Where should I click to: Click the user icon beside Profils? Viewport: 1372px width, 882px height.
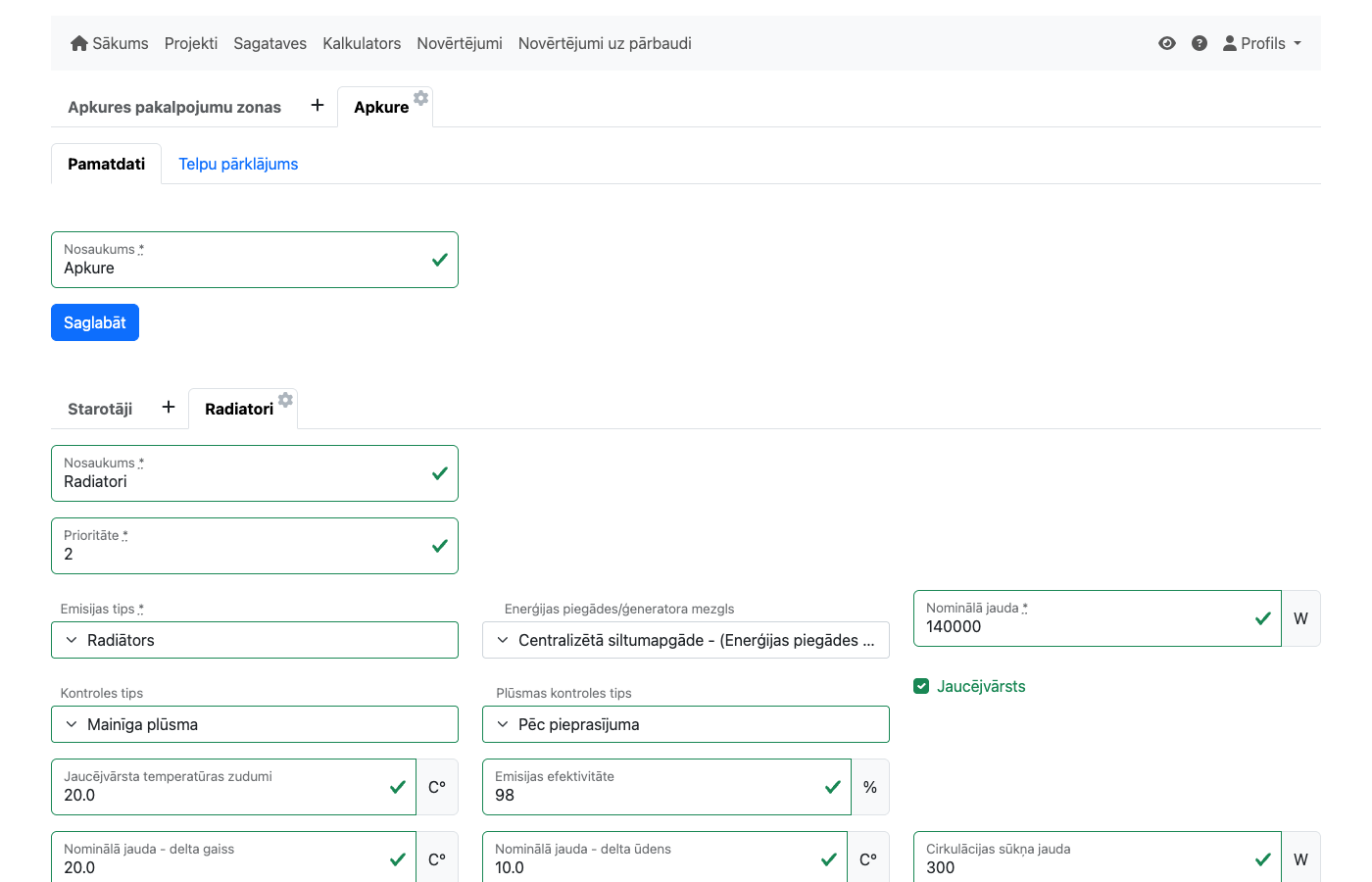click(1230, 43)
